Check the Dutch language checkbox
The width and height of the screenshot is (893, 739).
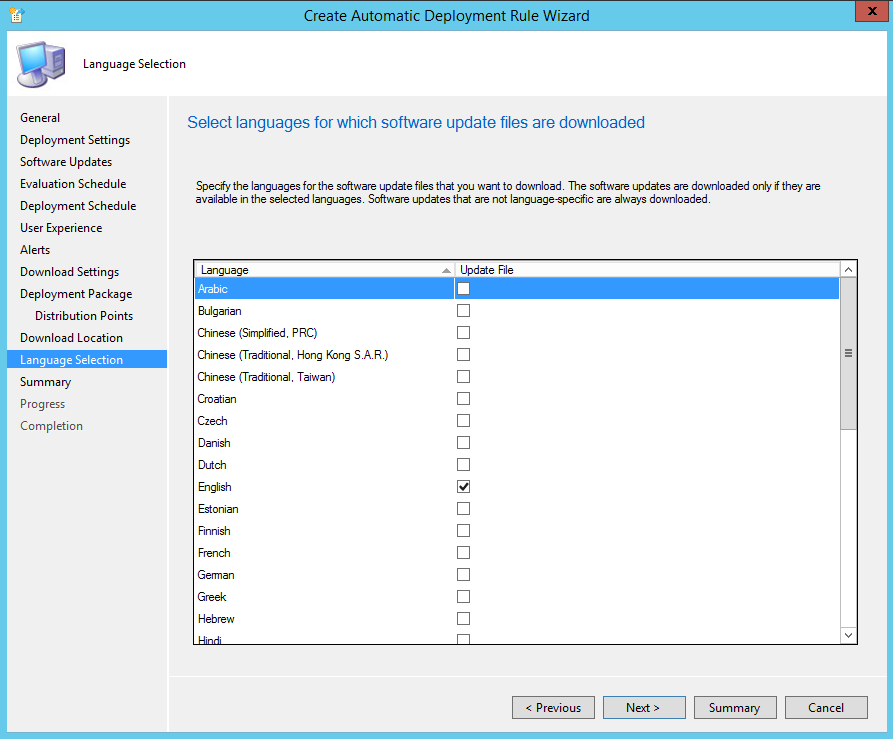[463, 465]
